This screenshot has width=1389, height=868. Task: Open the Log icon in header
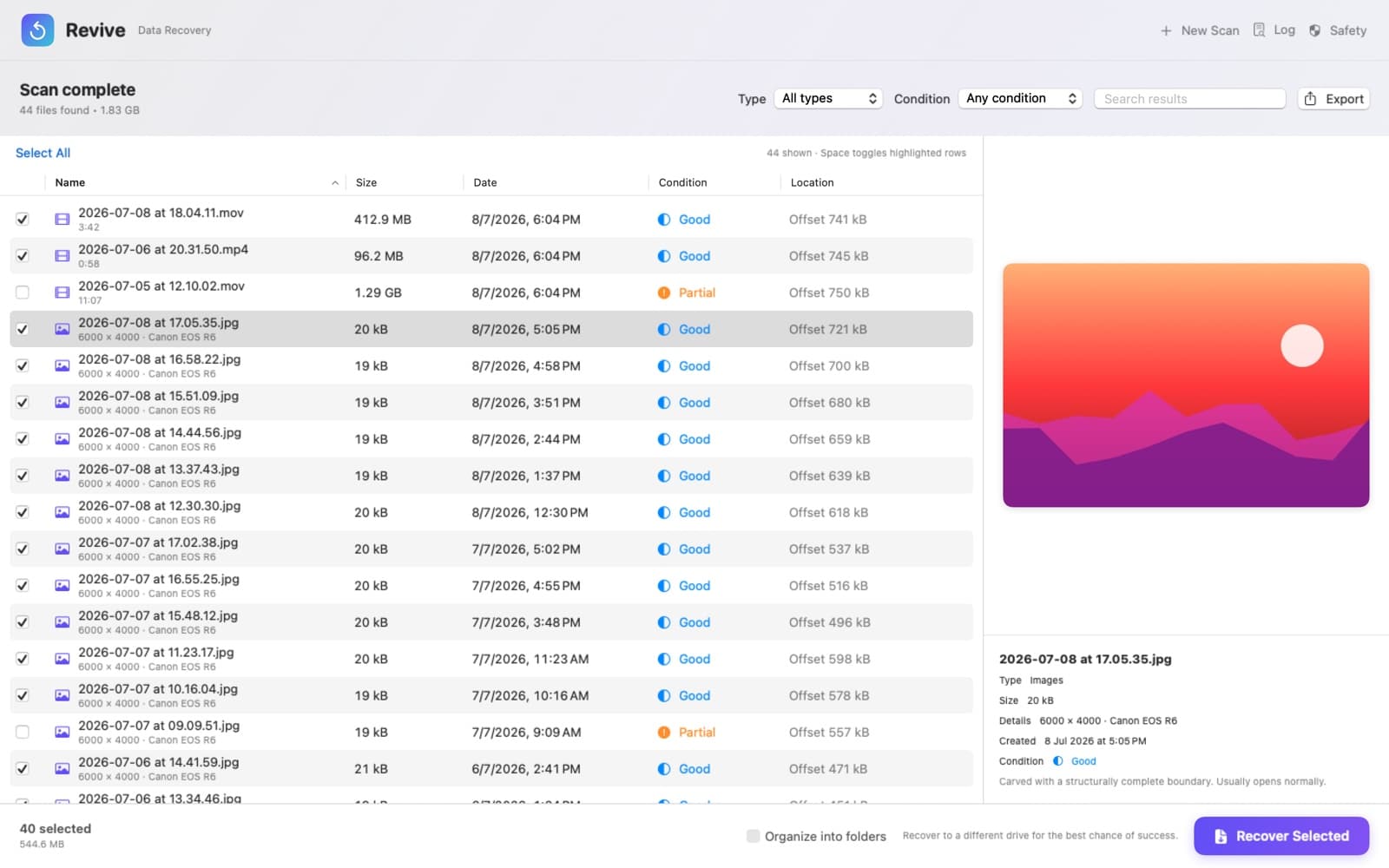pyautogui.click(x=1259, y=30)
